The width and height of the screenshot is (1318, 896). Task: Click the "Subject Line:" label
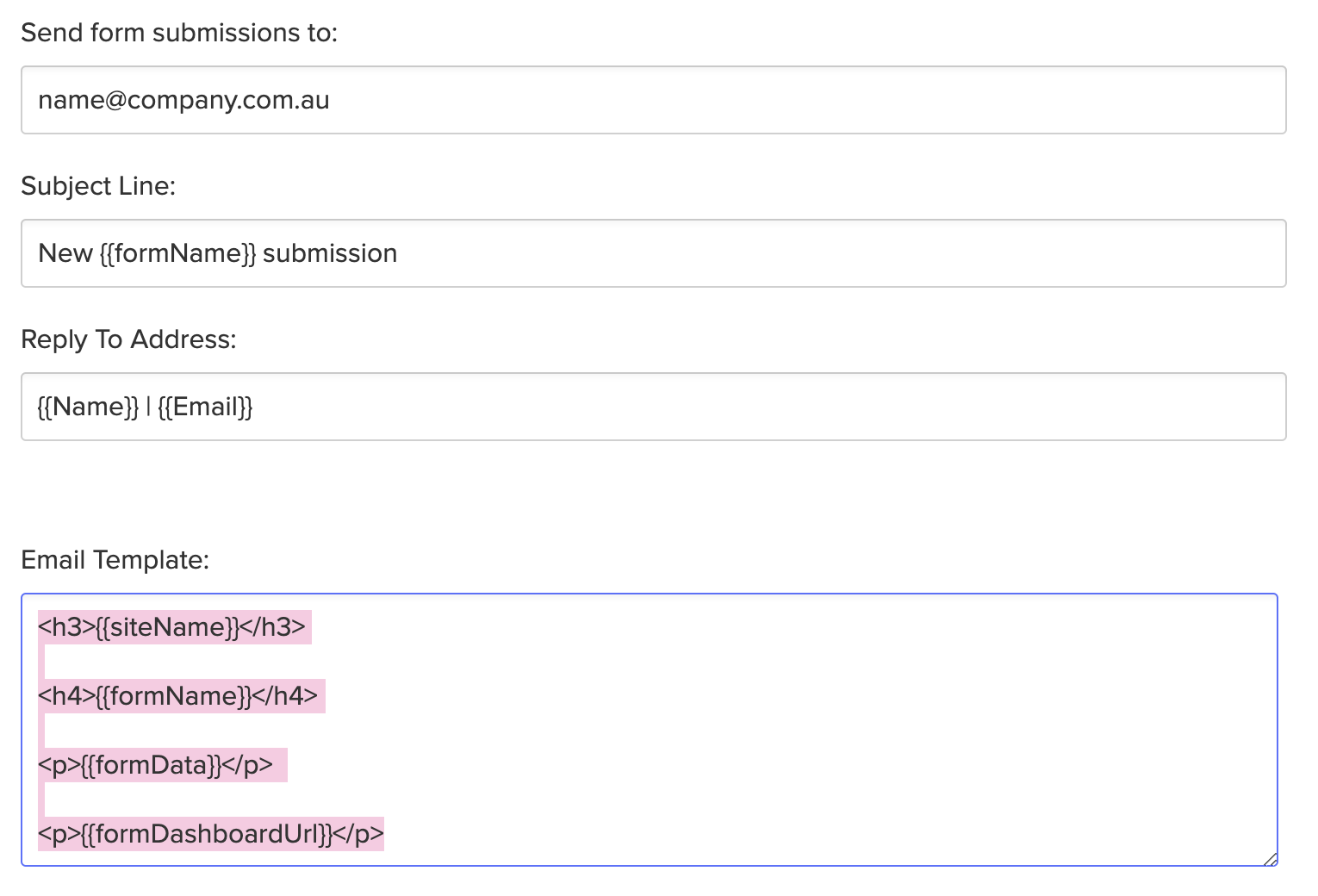[98, 186]
